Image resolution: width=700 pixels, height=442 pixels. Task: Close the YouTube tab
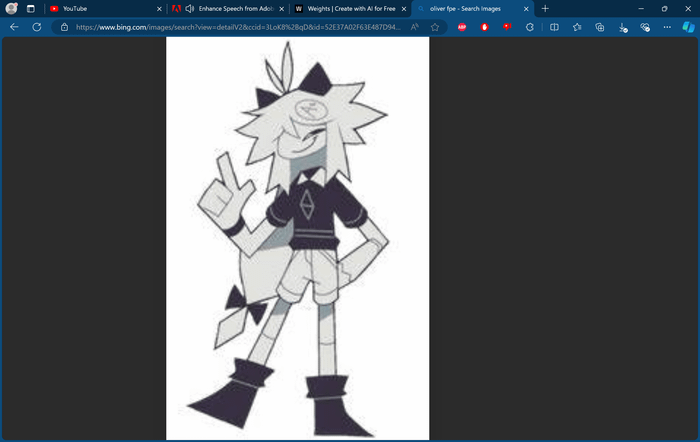click(x=159, y=9)
